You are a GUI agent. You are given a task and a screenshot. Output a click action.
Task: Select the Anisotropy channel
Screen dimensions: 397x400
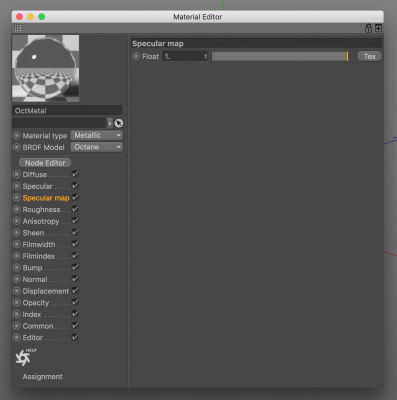[41, 221]
